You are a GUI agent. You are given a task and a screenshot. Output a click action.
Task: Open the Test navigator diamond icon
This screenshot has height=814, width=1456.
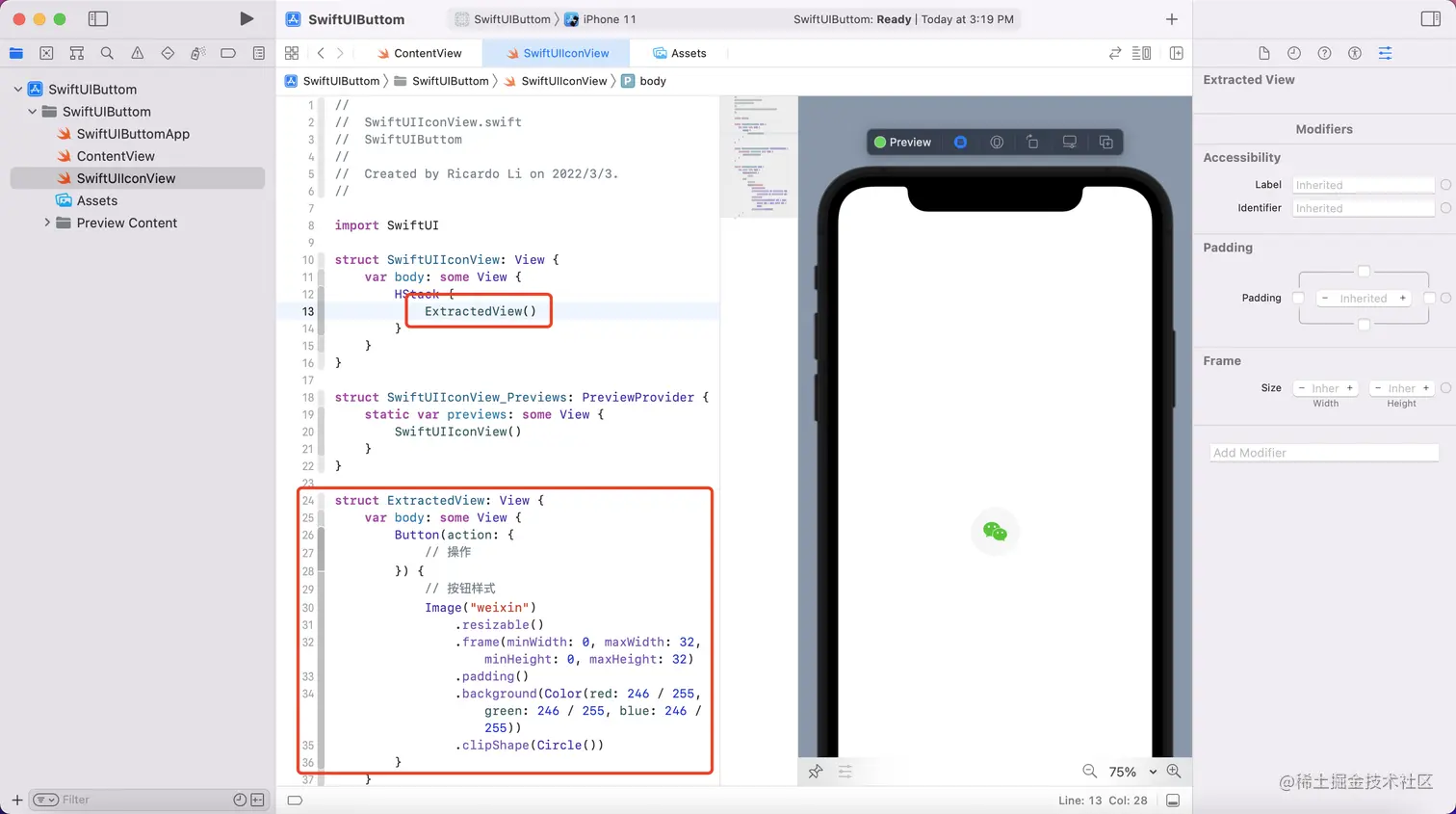pyautogui.click(x=169, y=53)
